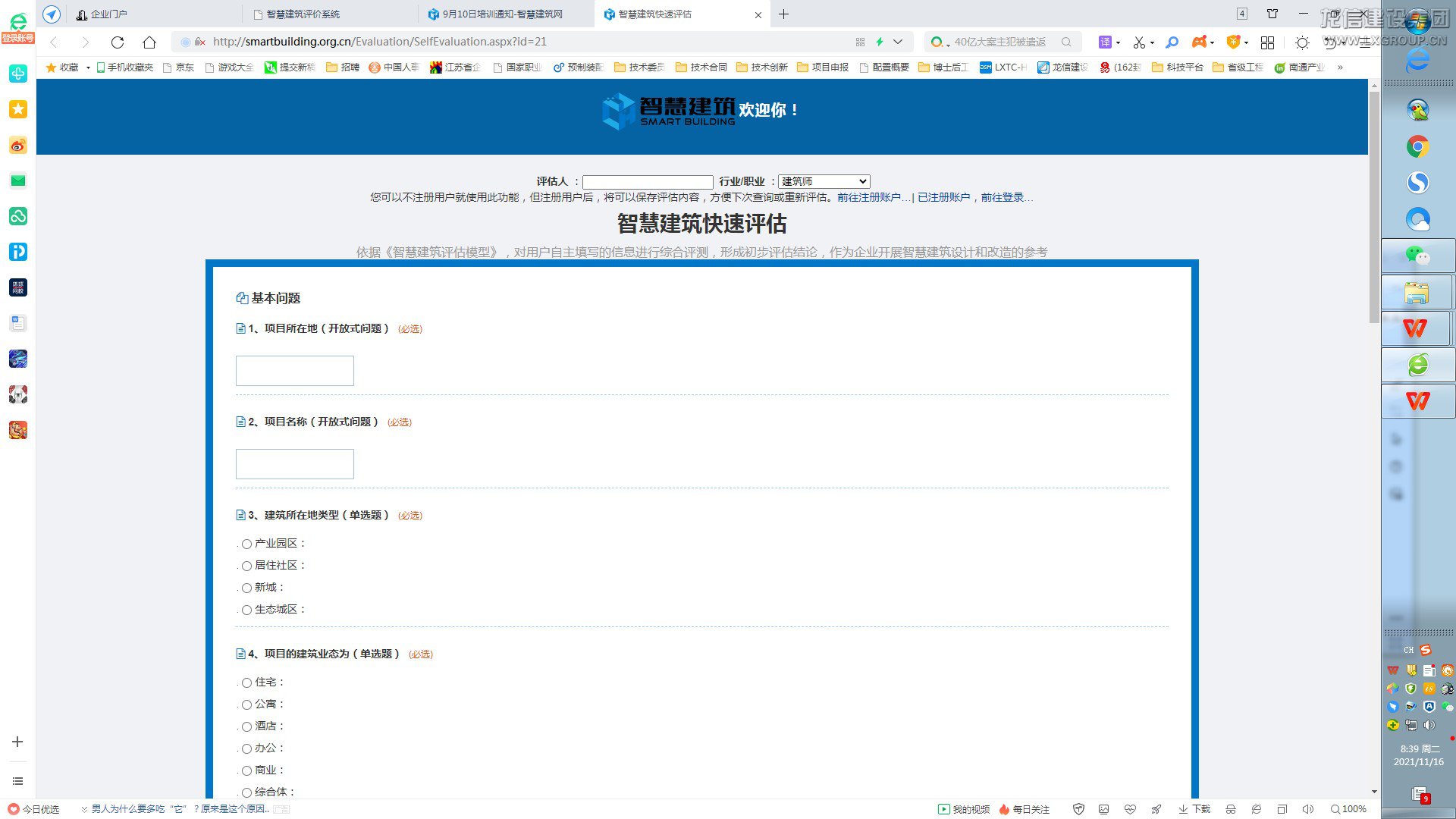
Task: Open the translate tool in the toolbar
Action: click(1105, 42)
